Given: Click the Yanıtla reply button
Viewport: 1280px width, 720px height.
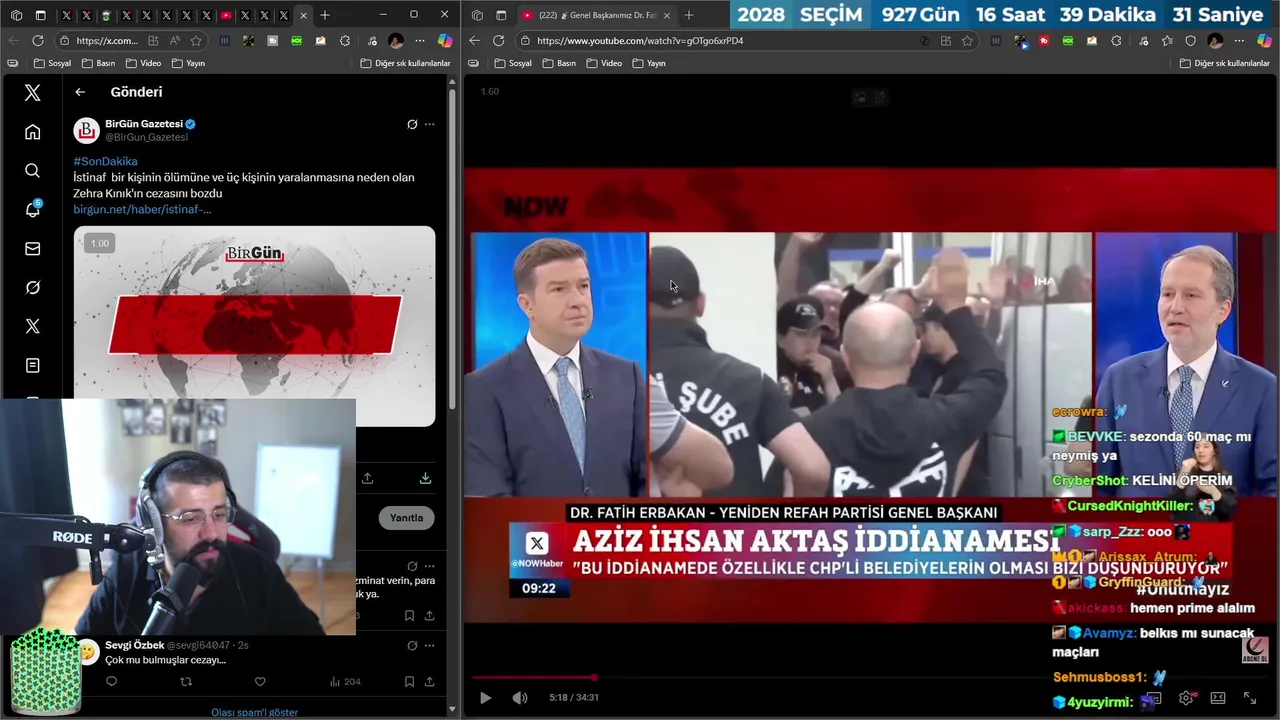Looking at the screenshot, I should pos(406,518).
